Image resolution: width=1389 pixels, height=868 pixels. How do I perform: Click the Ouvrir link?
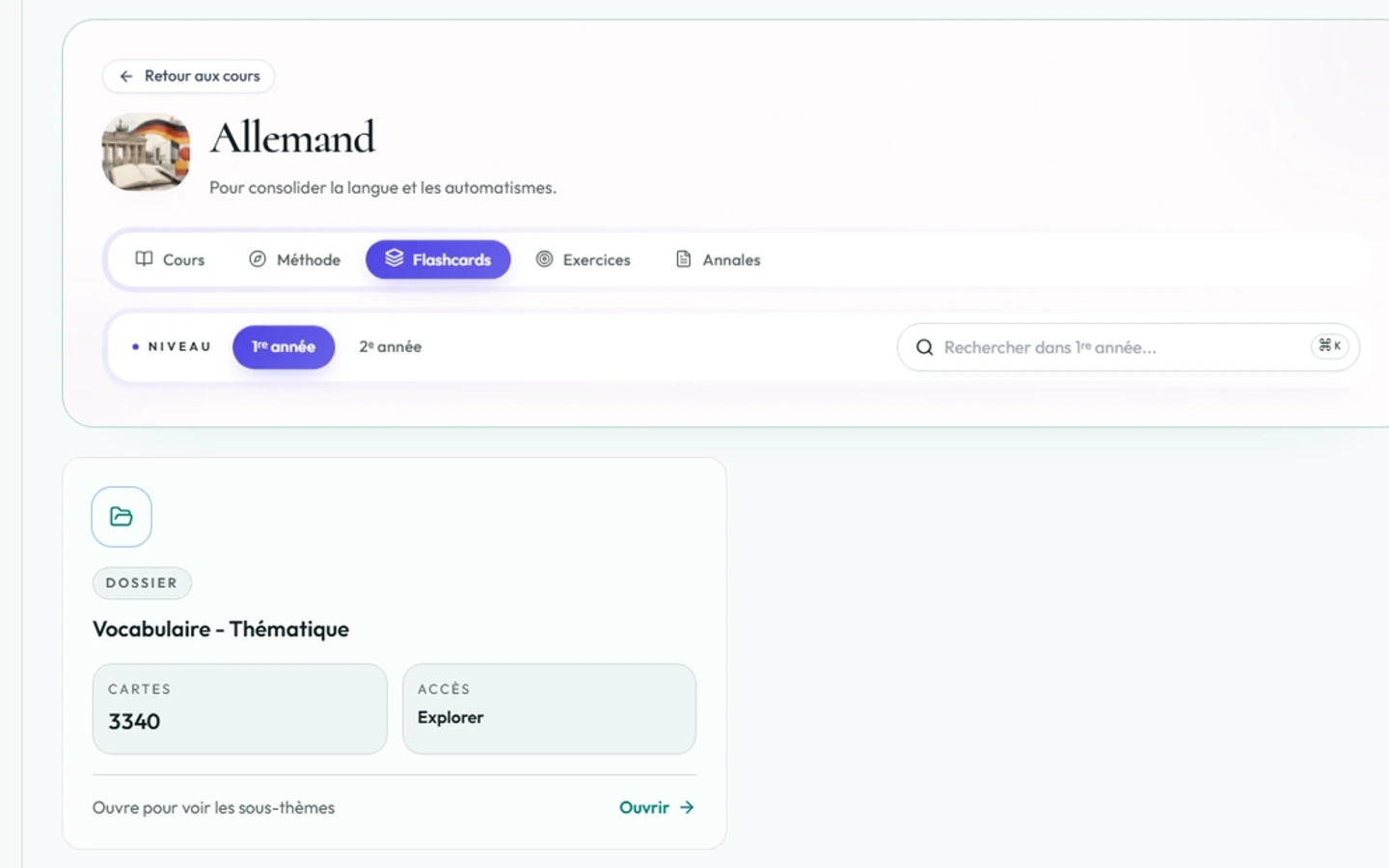click(656, 808)
